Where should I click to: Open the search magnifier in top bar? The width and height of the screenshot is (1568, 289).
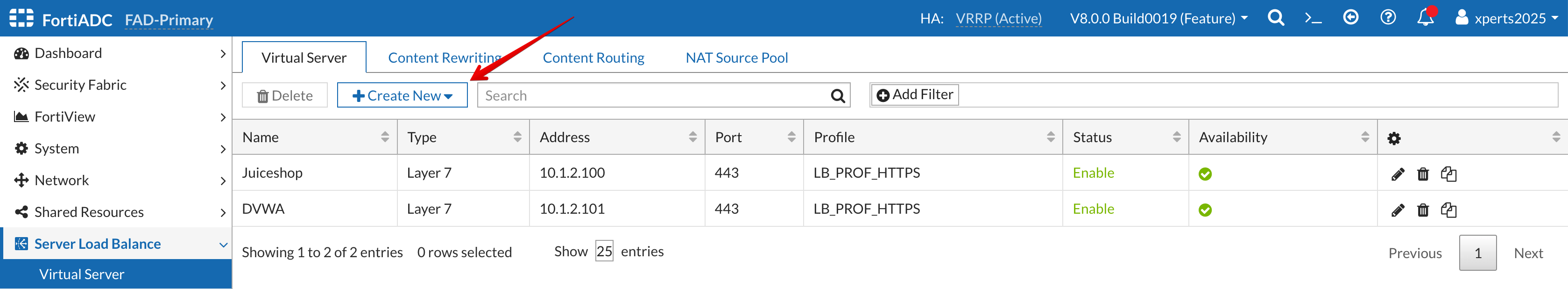(1276, 18)
